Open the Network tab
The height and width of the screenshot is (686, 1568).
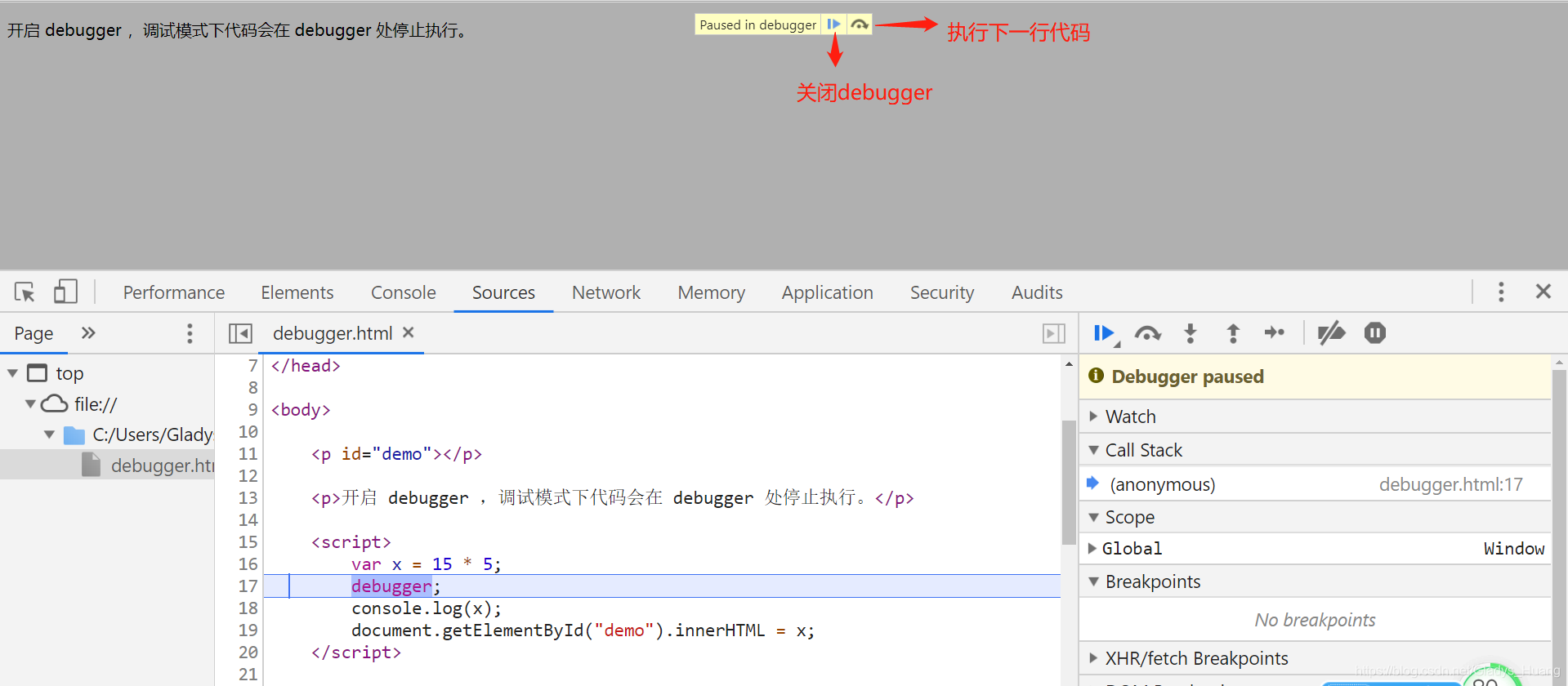[606, 292]
